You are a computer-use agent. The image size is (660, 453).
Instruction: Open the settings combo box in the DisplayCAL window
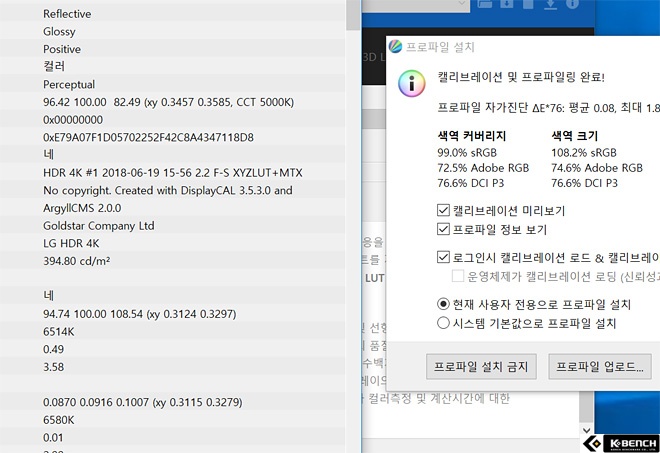pos(416,5)
